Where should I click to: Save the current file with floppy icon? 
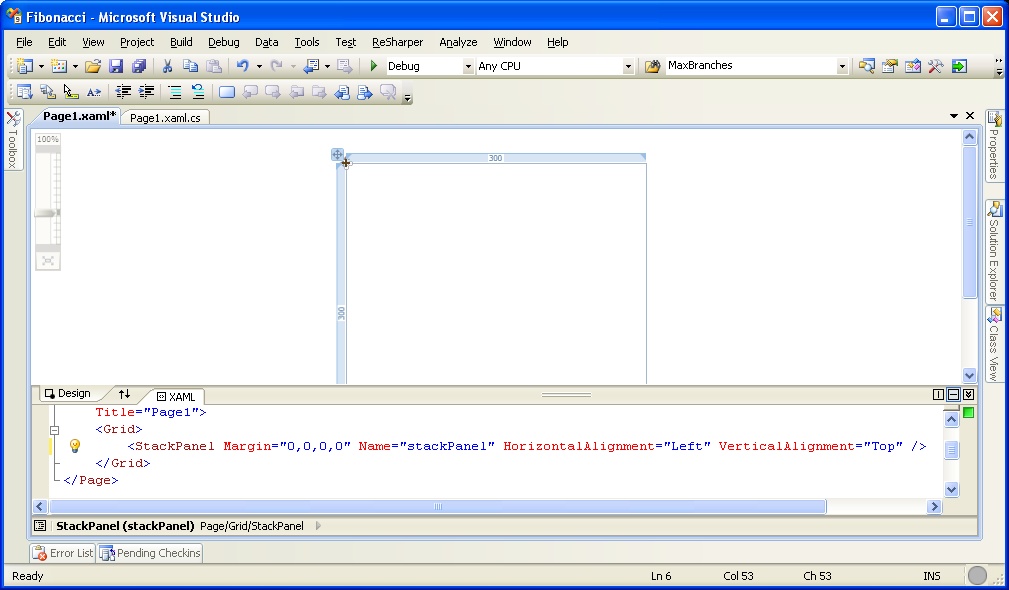pos(116,66)
